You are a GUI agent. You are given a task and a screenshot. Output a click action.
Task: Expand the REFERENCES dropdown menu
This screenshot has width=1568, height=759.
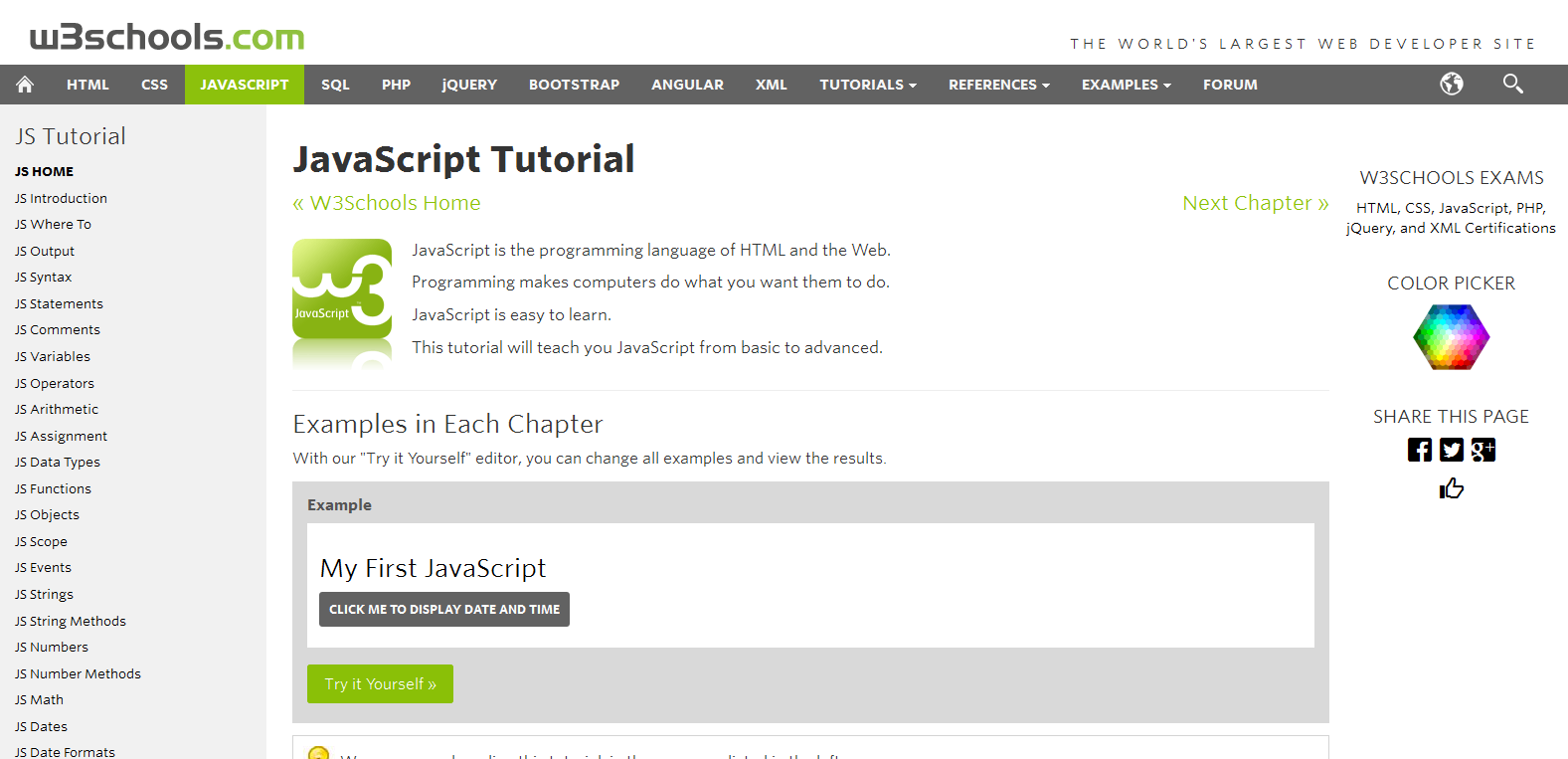999,85
